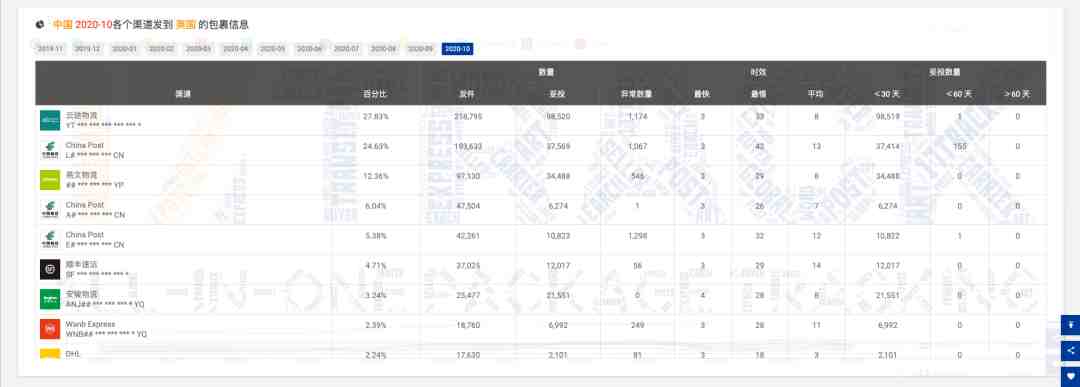Select the active 2020-10 tab
This screenshot has height=387, width=1080.
click(x=457, y=49)
